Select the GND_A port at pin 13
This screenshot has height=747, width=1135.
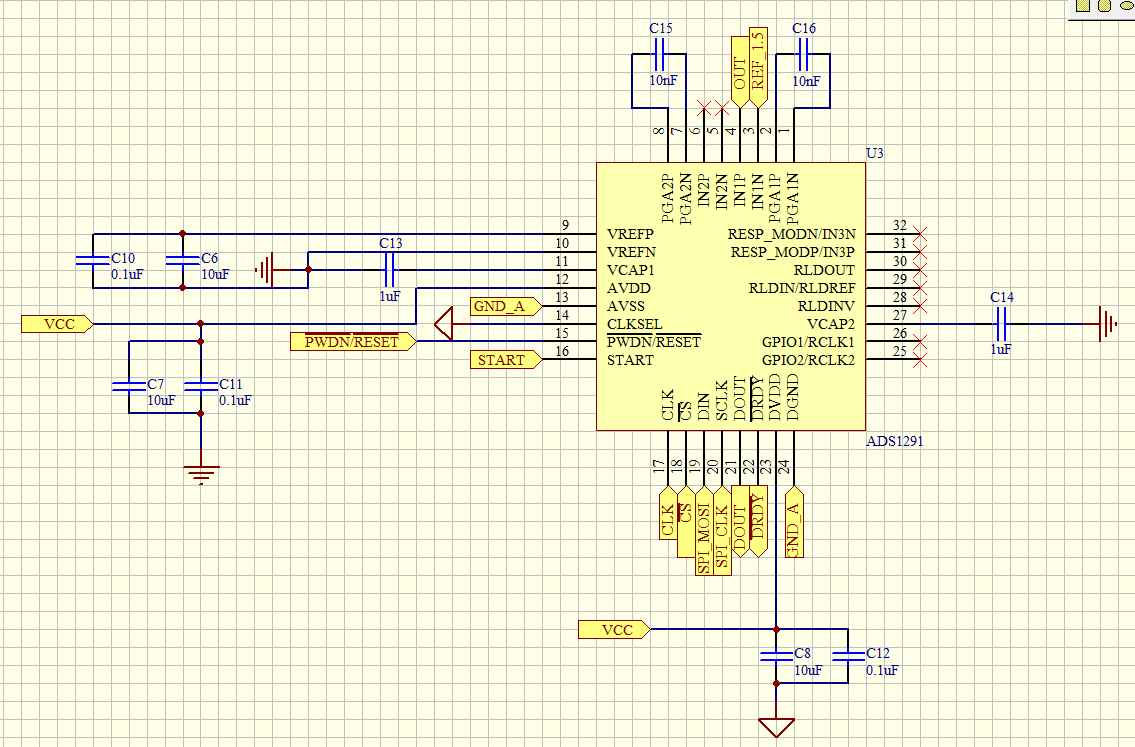point(506,306)
